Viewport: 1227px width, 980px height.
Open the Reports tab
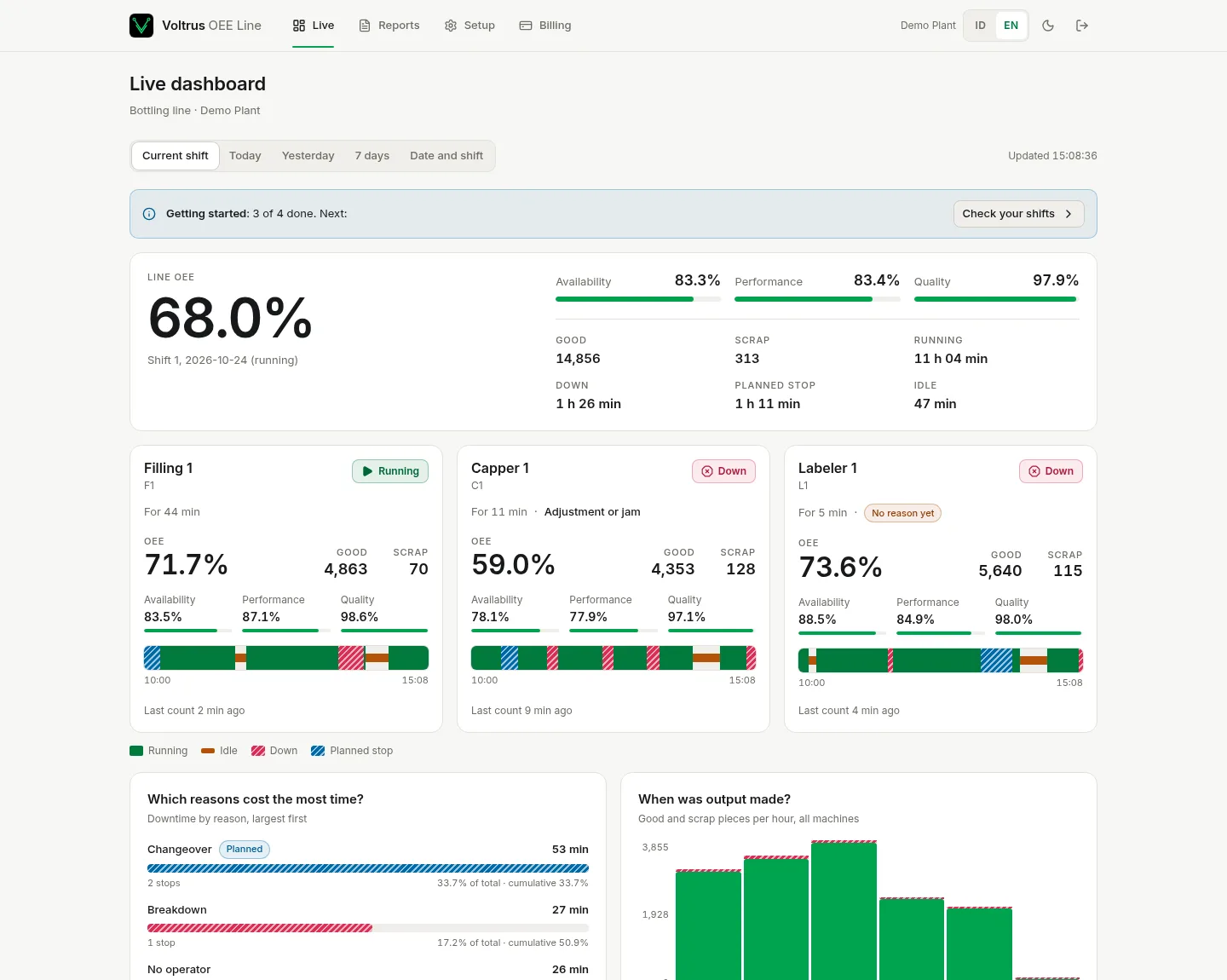389,26
